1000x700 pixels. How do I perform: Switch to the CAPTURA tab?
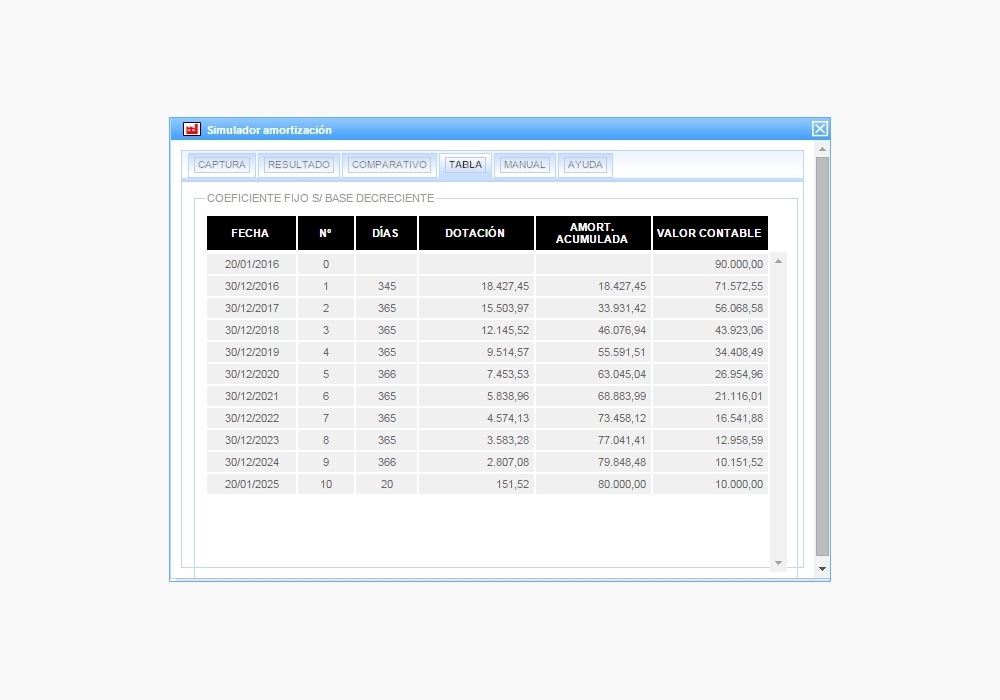click(221, 165)
